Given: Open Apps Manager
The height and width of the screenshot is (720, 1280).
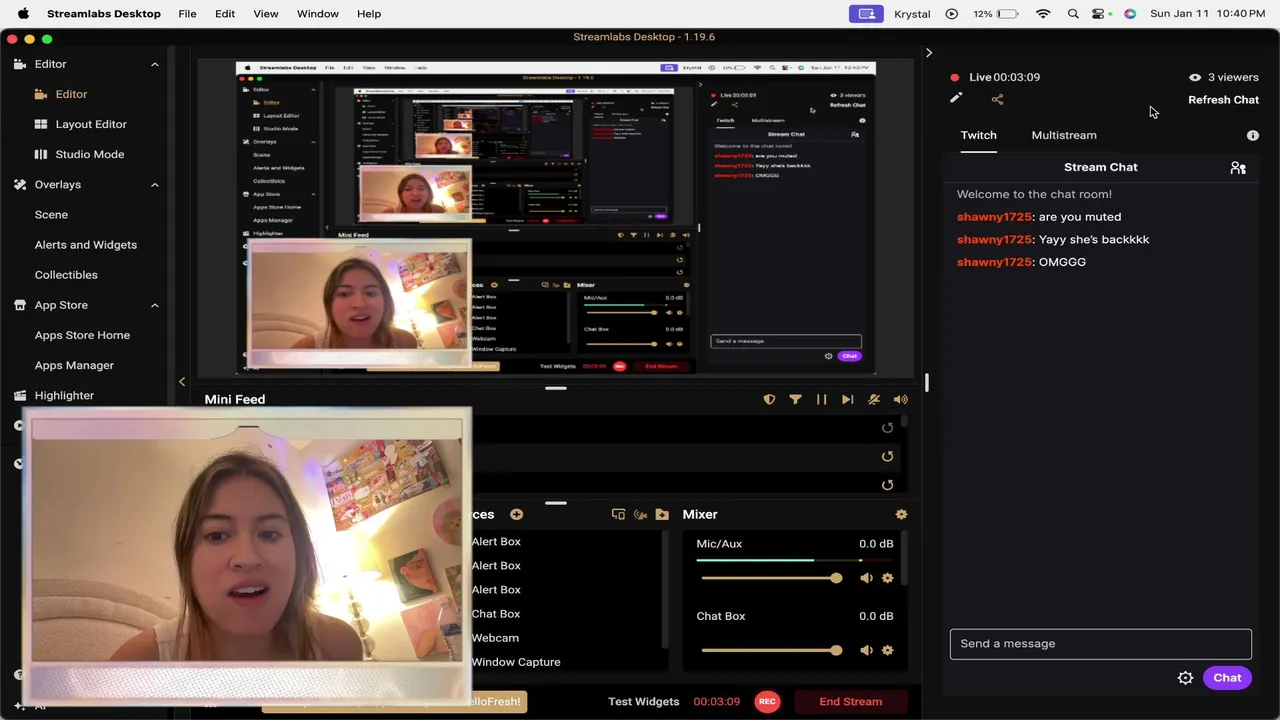Looking at the screenshot, I should click(x=74, y=365).
